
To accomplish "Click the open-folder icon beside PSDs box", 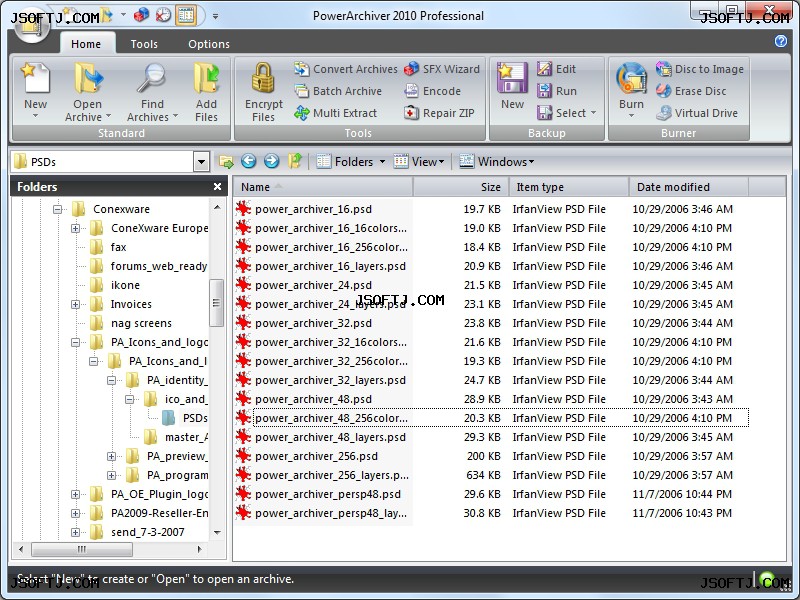I will (226, 162).
